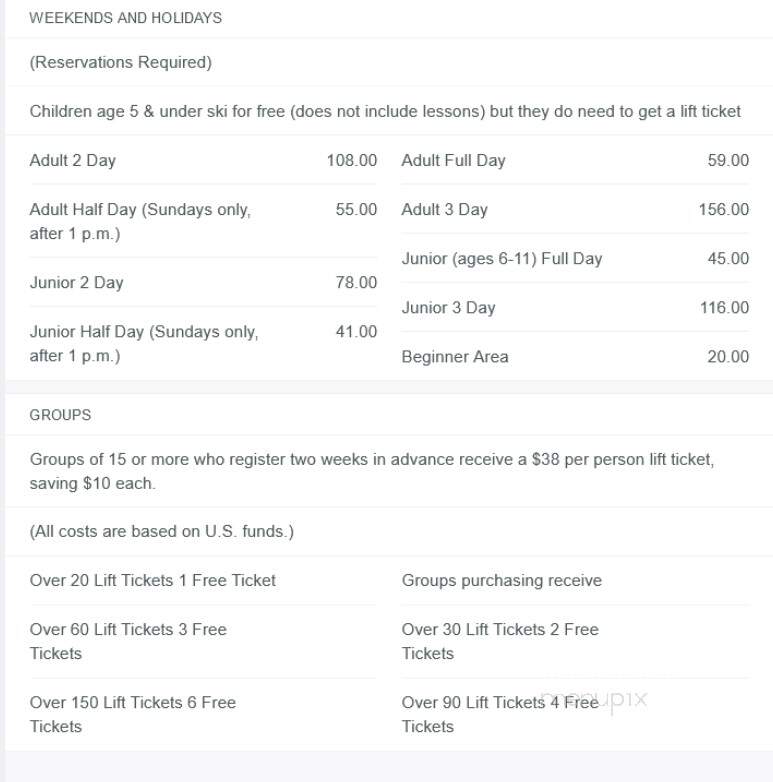773x782 pixels.
Task: Click the 108.00 price value
Action: point(352,160)
